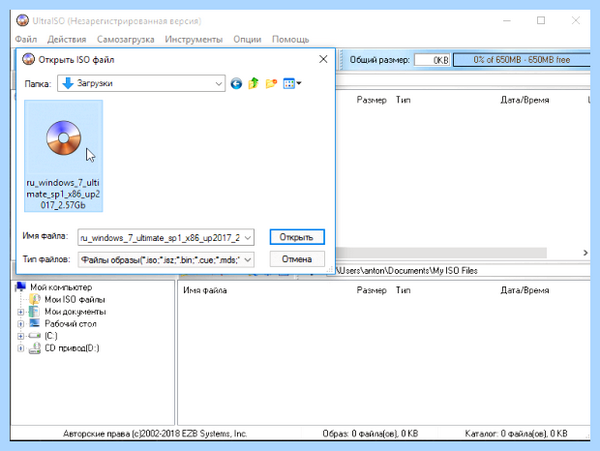This screenshot has width=600, height=451.
Task: Open the Действия menu
Action: (x=67, y=39)
